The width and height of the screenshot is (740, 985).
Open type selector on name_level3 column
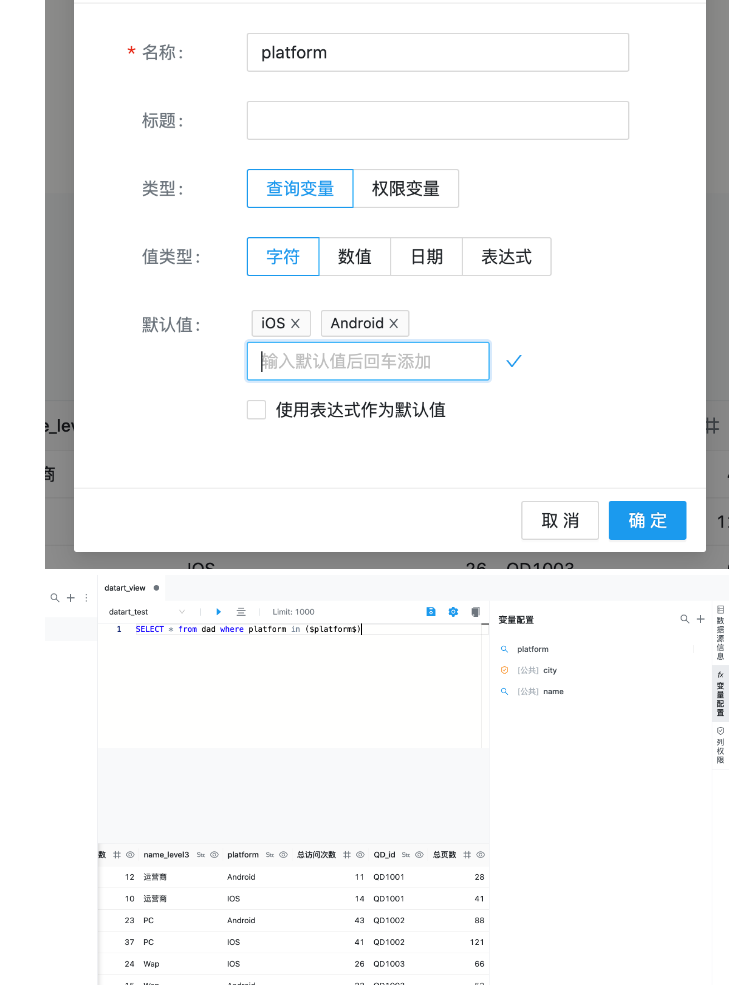click(201, 855)
